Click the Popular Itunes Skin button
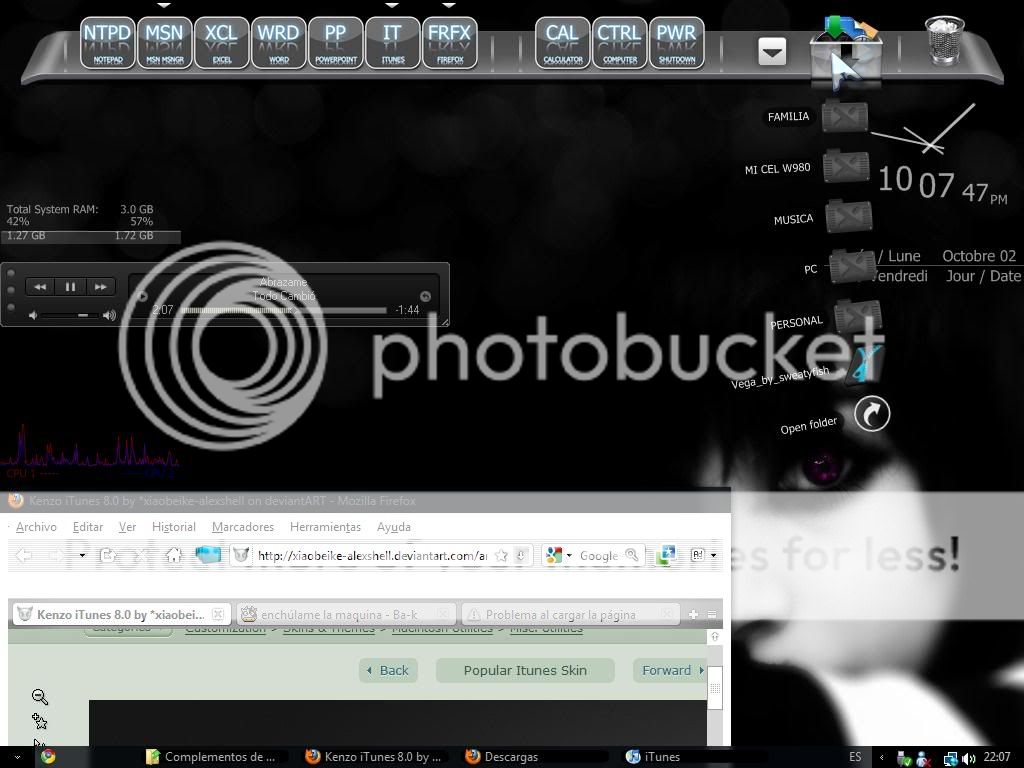Viewport: 1024px width, 768px height. pyautogui.click(x=525, y=671)
